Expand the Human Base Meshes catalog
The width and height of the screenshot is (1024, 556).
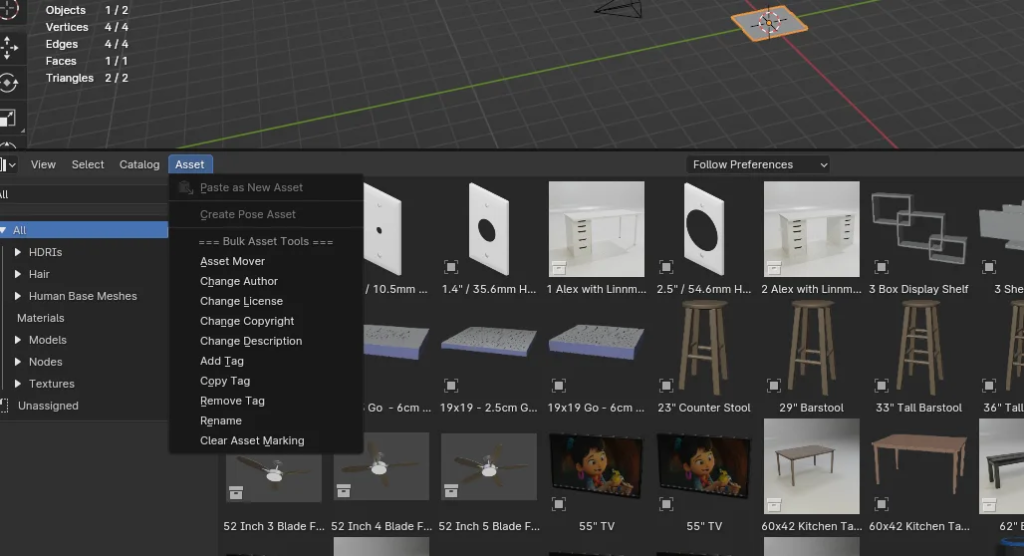point(18,296)
